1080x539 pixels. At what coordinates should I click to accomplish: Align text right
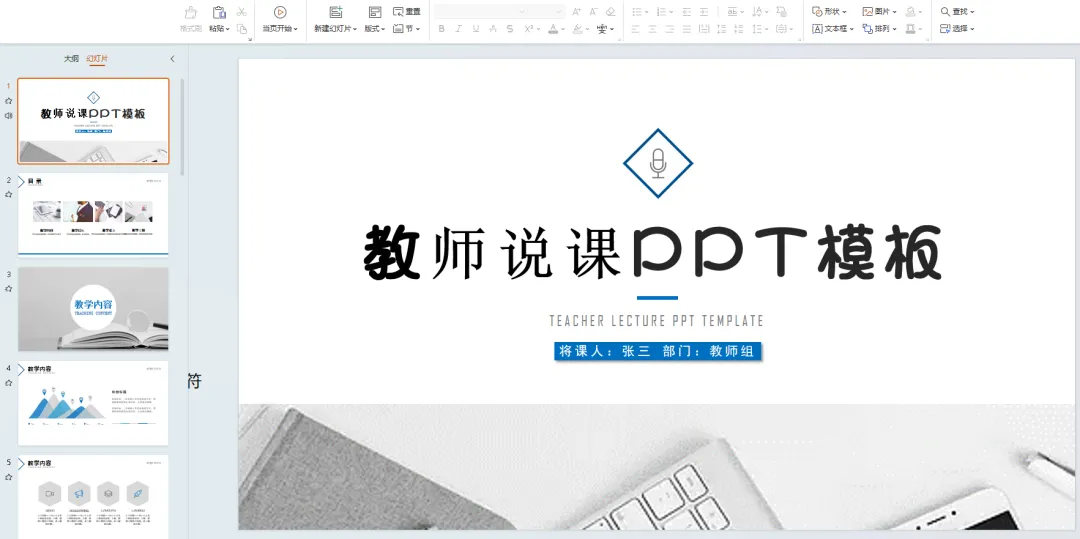669,29
